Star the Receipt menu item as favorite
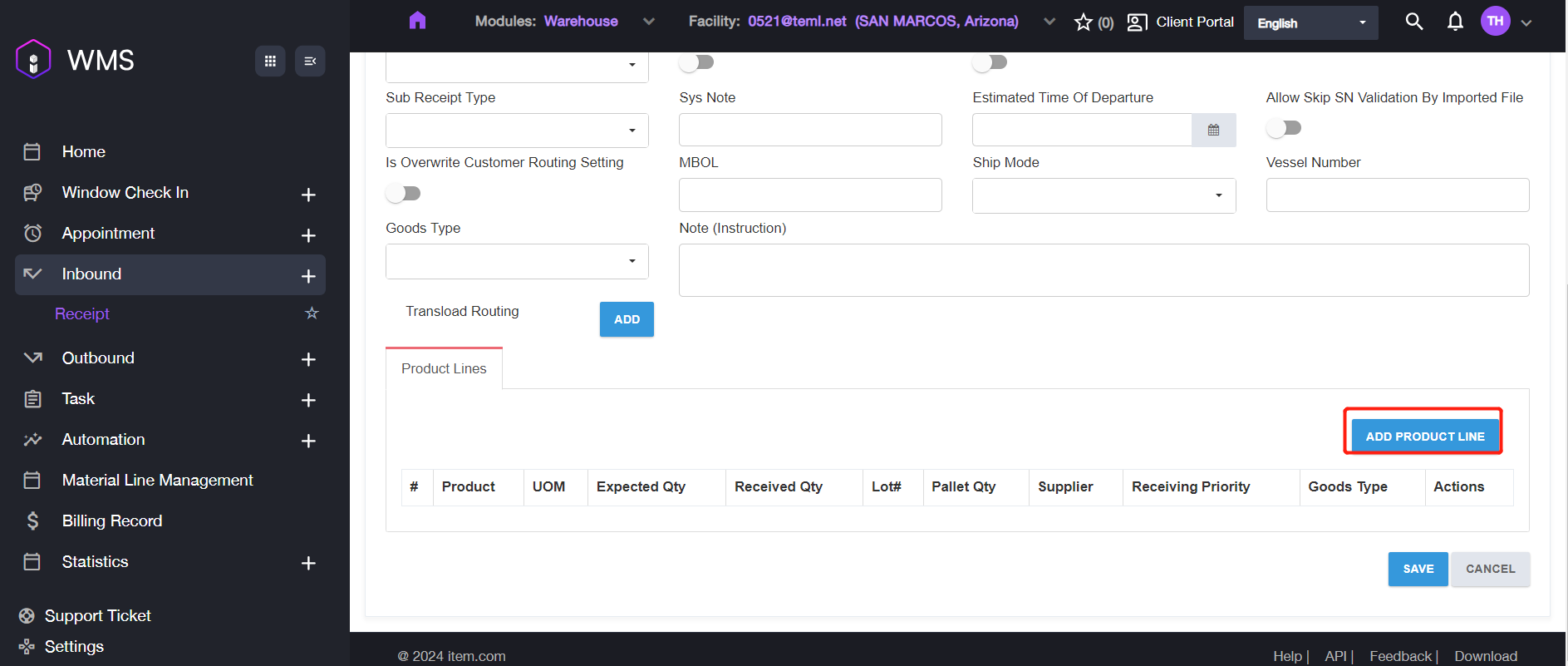The width and height of the screenshot is (1568, 666). (312, 313)
